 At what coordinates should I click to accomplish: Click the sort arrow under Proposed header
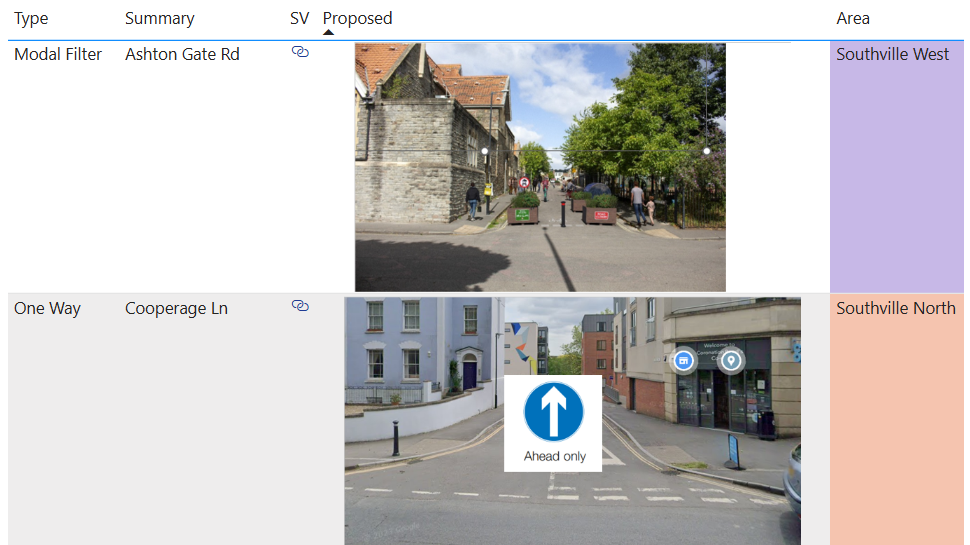tap(328, 32)
